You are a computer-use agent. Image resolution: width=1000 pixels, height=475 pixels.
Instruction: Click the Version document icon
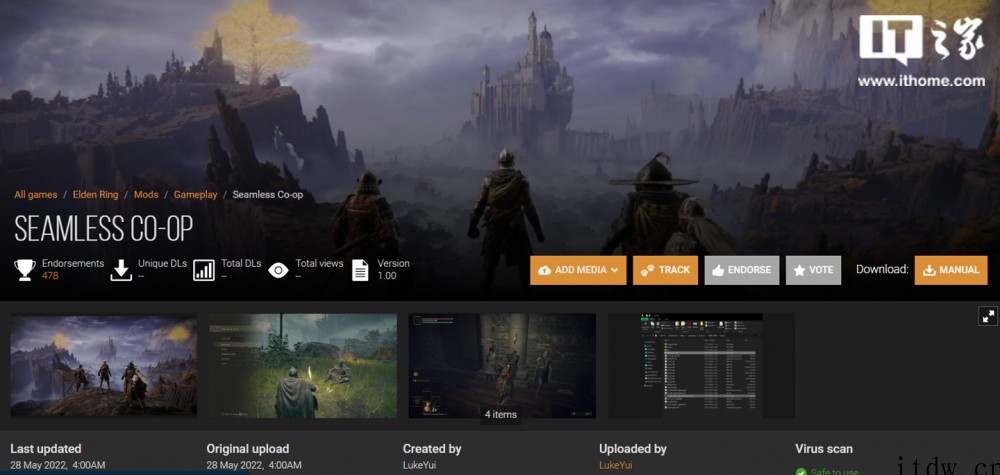pos(360,270)
